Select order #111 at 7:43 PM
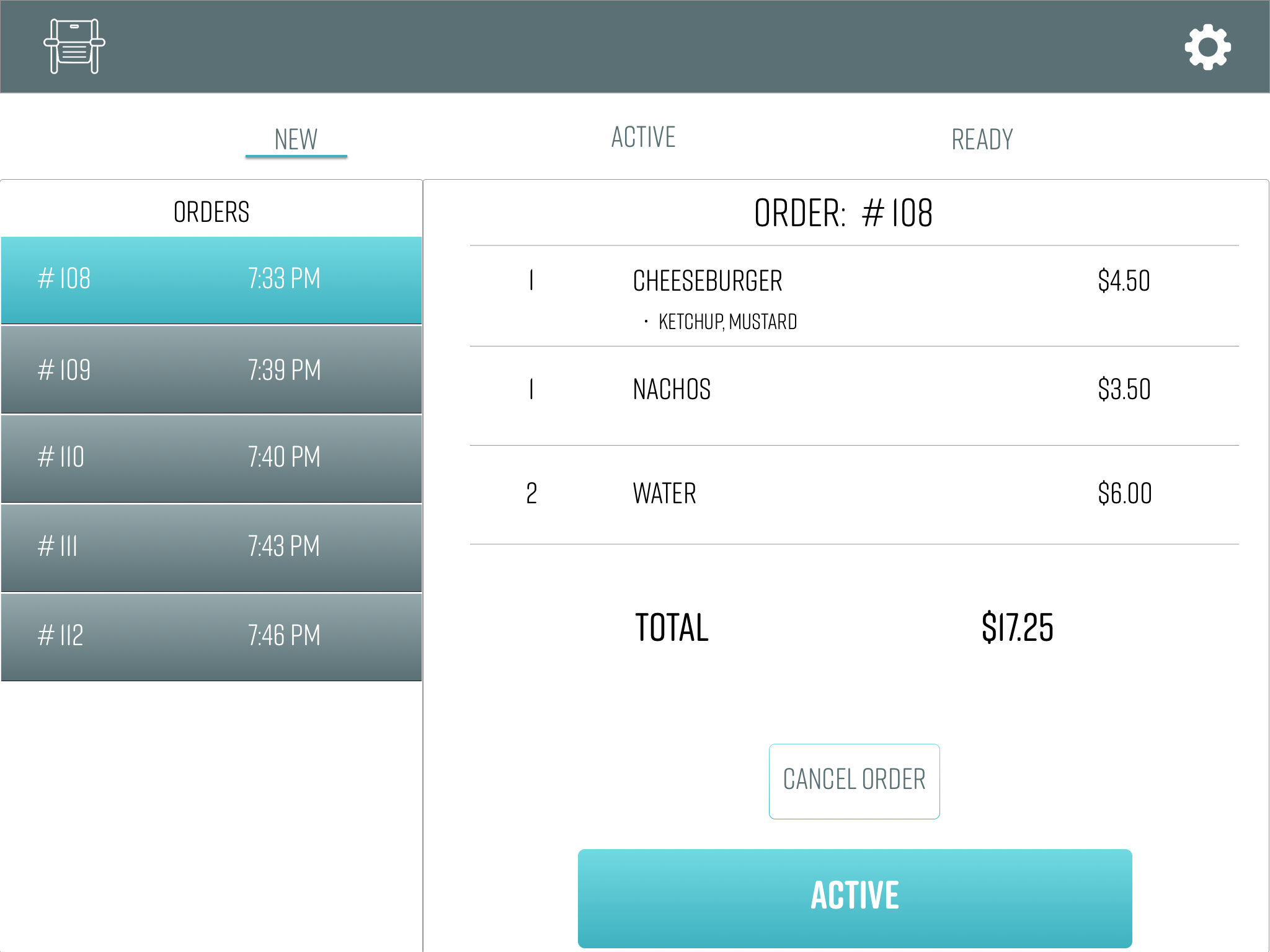 pyautogui.click(x=211, y=548)
